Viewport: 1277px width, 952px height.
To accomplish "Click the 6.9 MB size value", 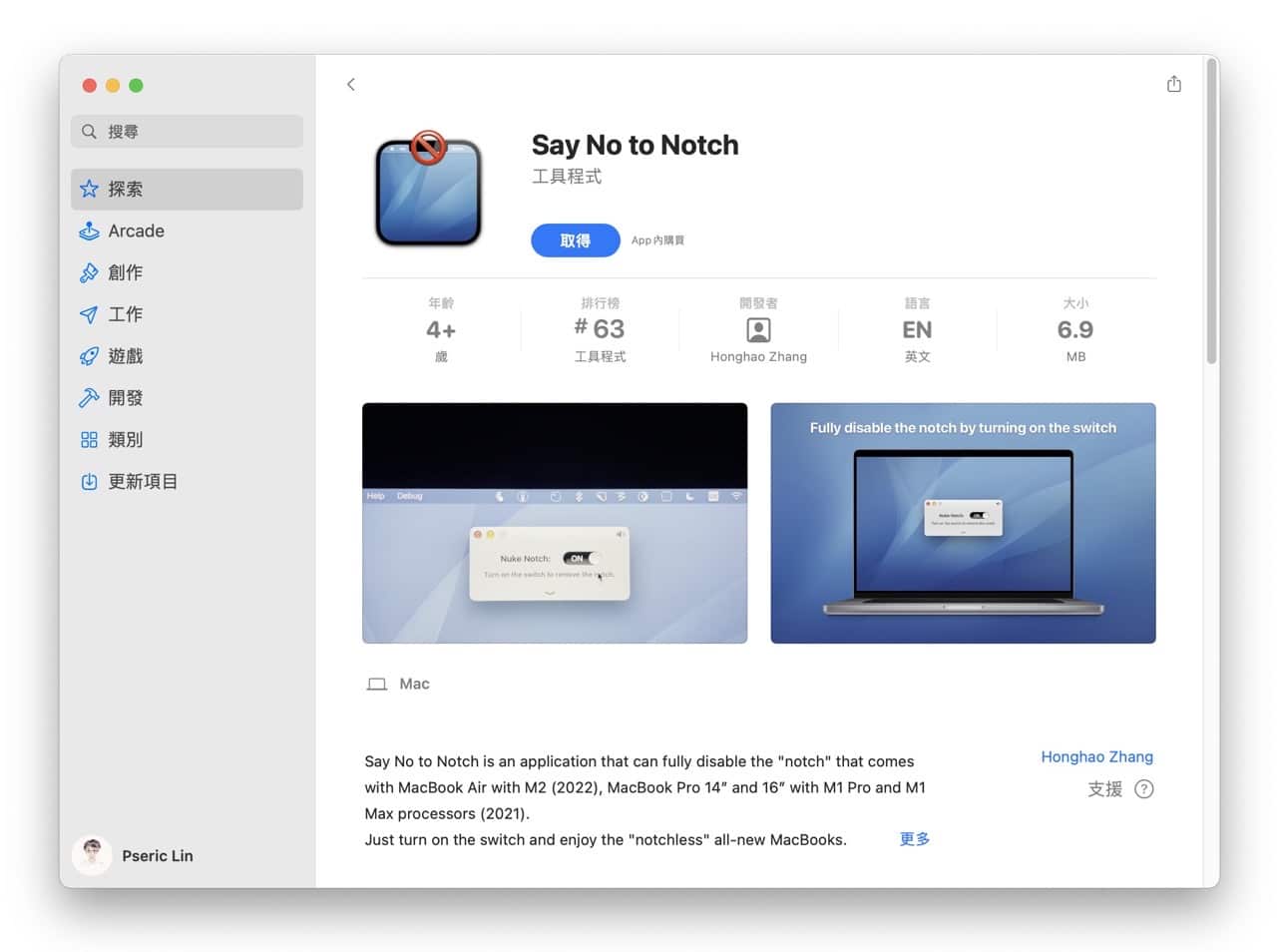I will point(1075,329).
